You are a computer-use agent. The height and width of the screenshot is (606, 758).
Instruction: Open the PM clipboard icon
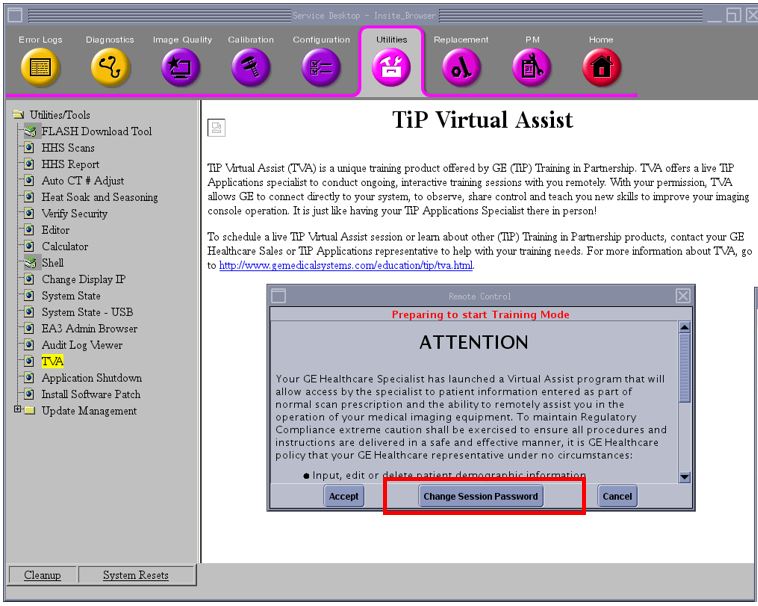(x=531, y=67)
